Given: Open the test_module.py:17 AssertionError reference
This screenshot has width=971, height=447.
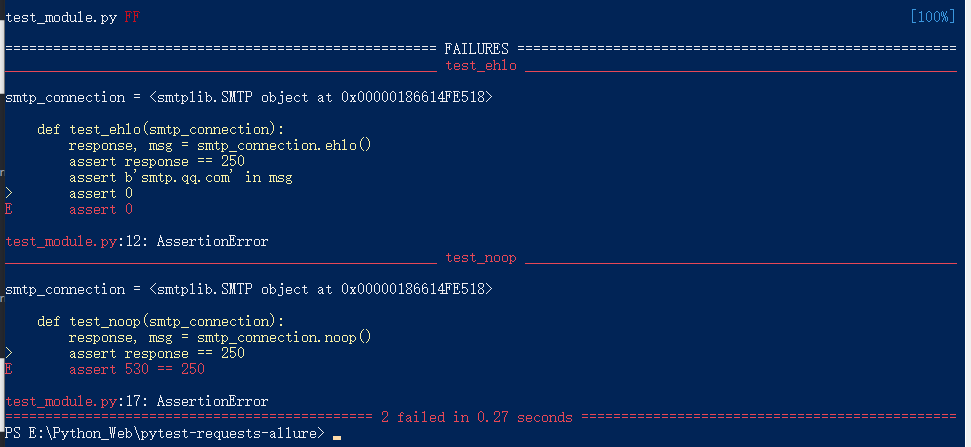Looking at the screenshot, I should [x=136, y=401].
